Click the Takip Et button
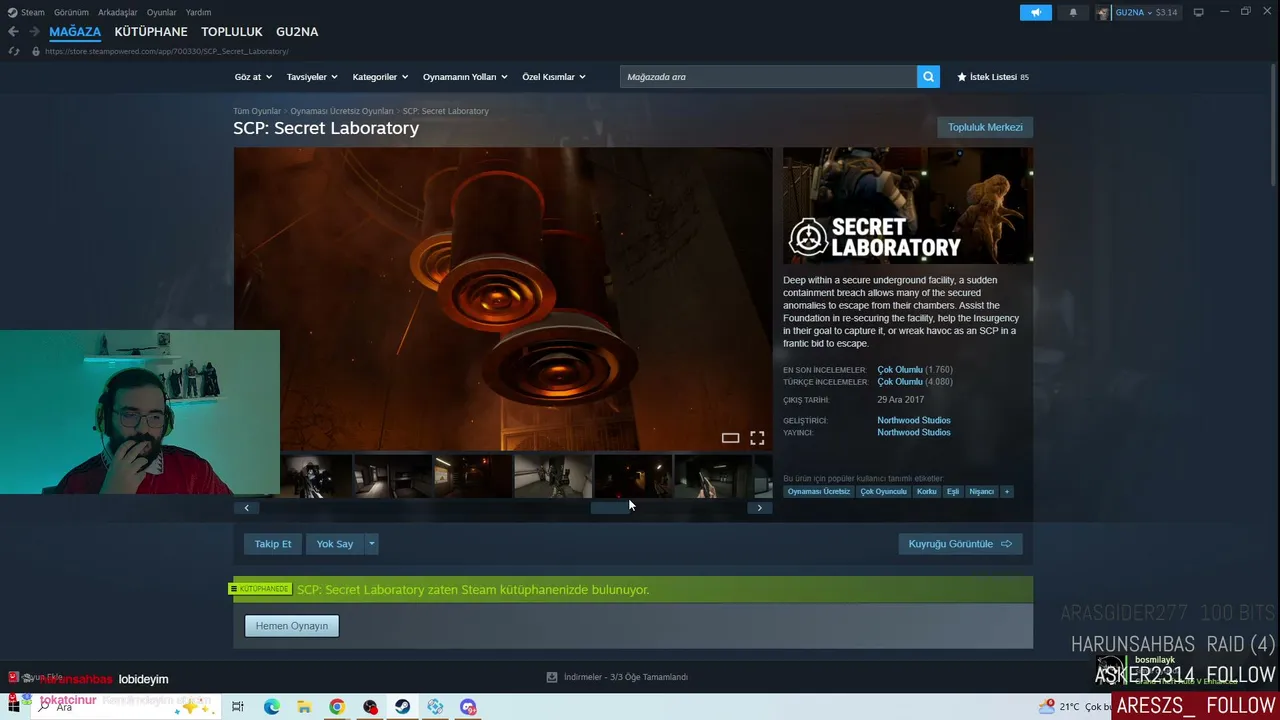 273,544
